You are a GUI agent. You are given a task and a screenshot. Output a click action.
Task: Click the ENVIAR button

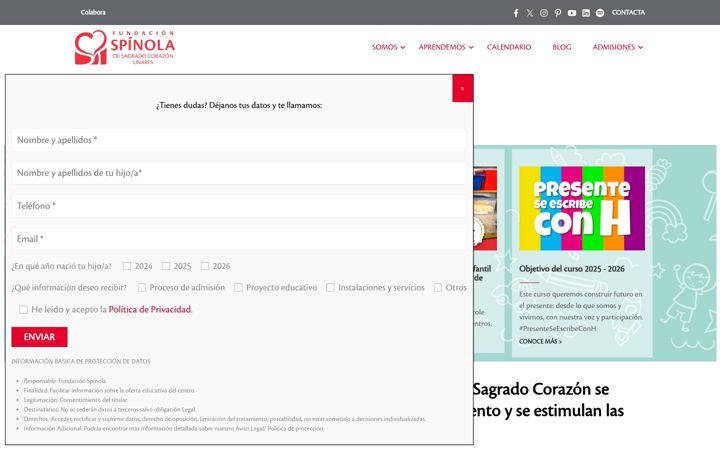[39, 337]
